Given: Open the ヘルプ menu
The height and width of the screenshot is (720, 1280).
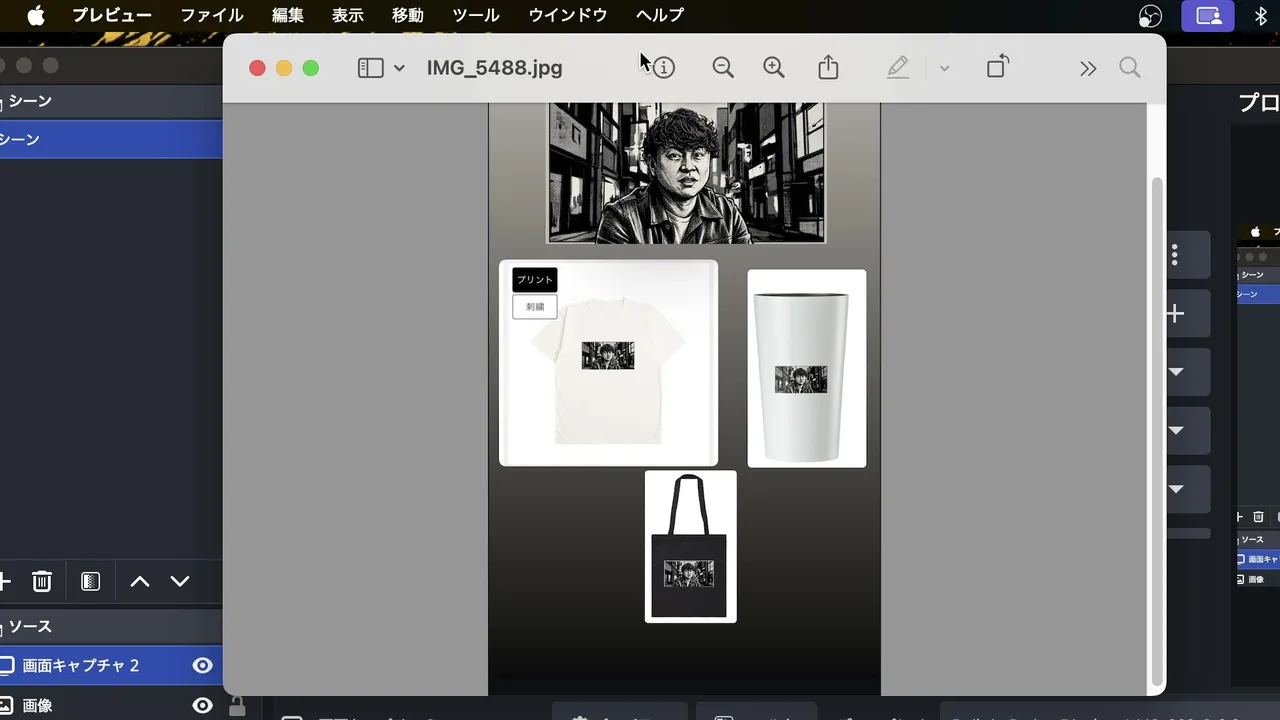Looking at the screenshot, I should 660,15.
